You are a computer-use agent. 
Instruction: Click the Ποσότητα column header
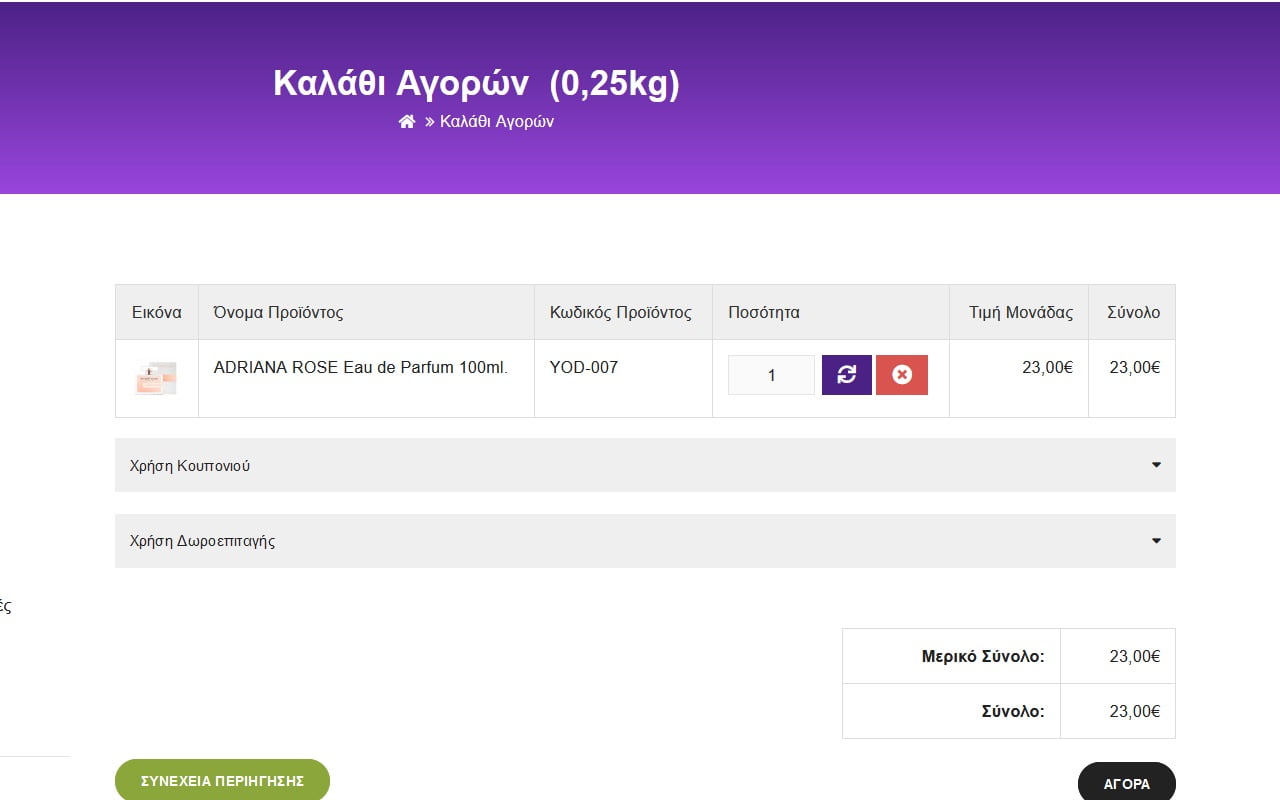pos(764,312)
